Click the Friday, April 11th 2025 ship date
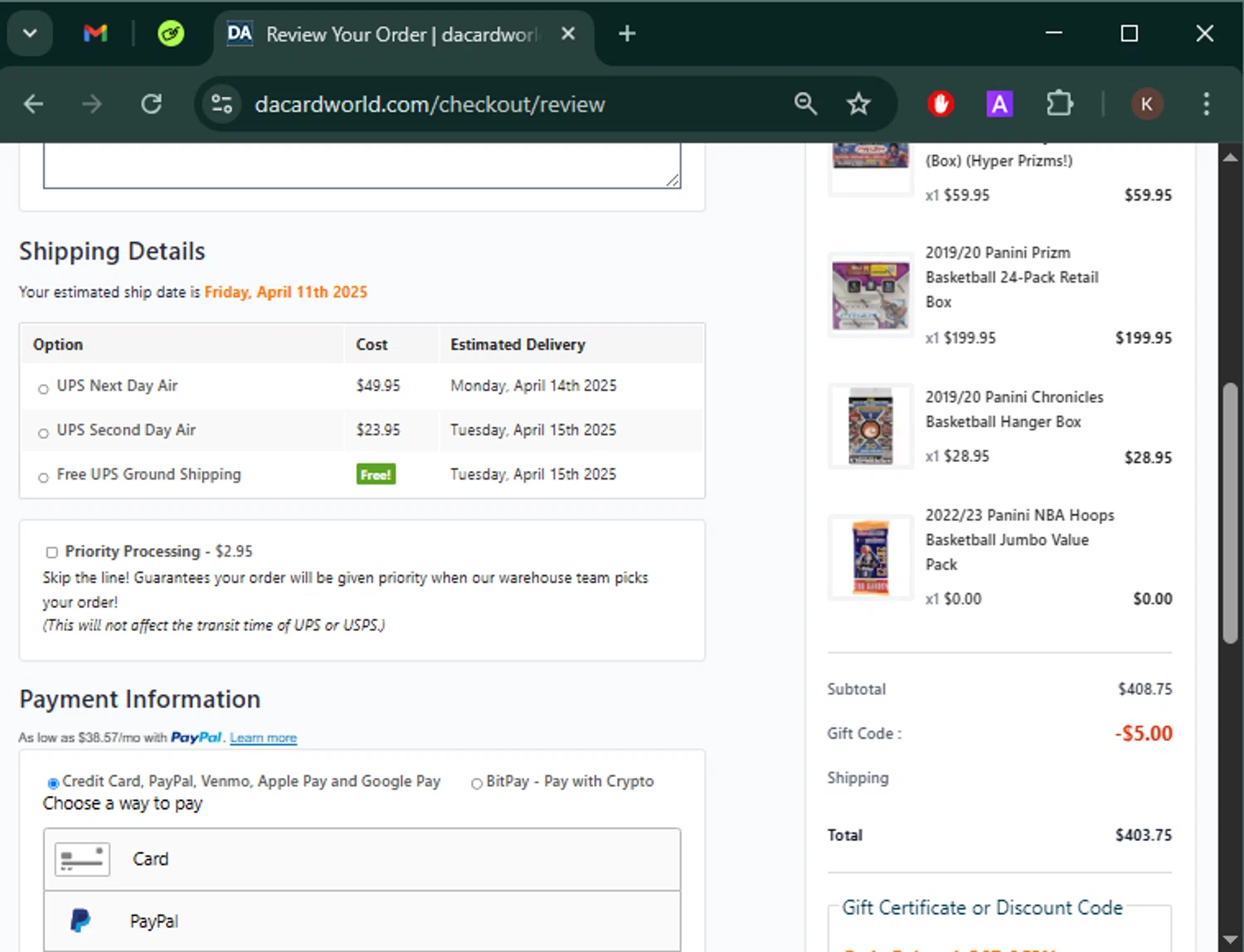 (285, 292)
